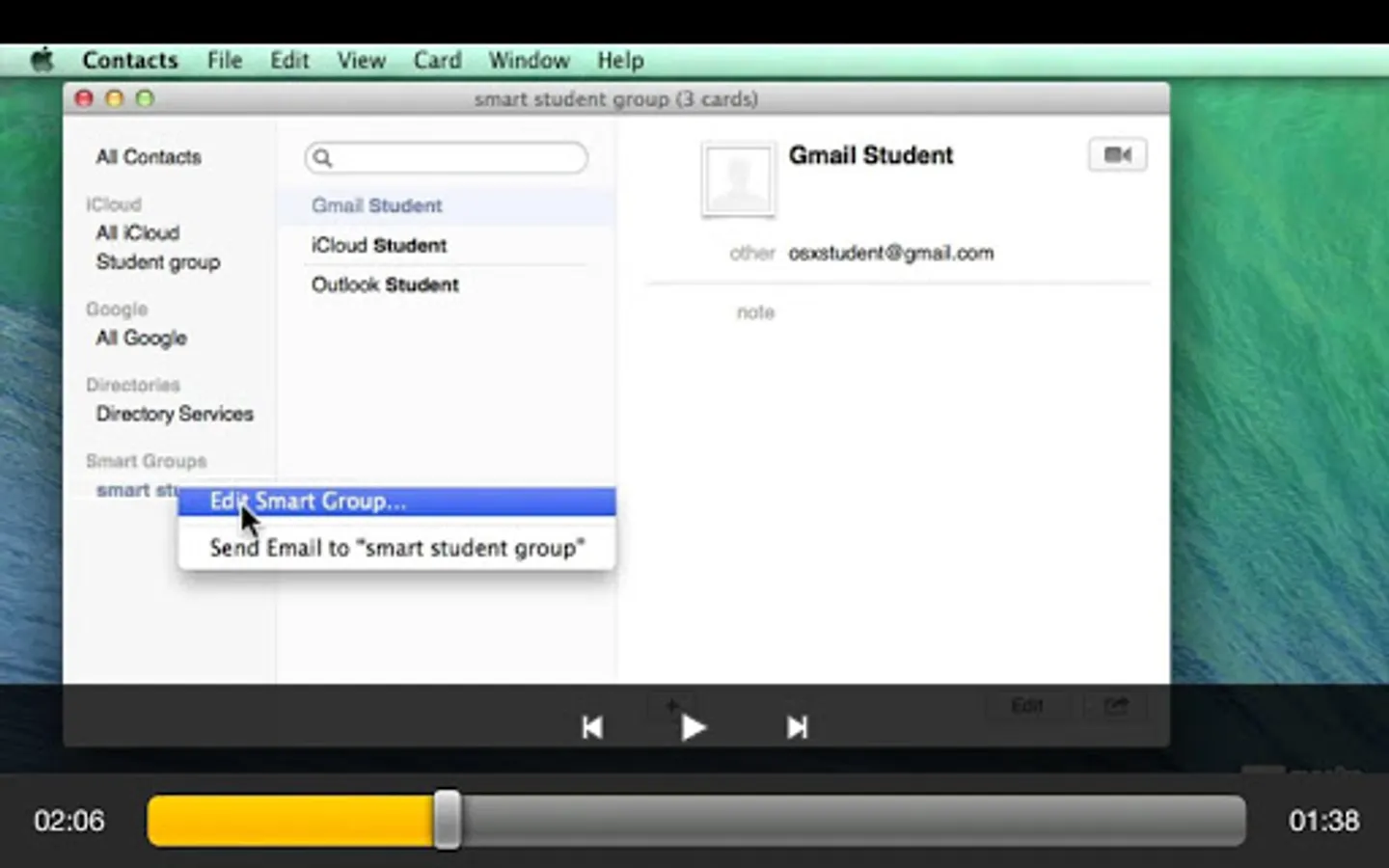Click the osxstudent@gmail.com email address
This screenshot has width=1389, height=868.
point(891,253)
